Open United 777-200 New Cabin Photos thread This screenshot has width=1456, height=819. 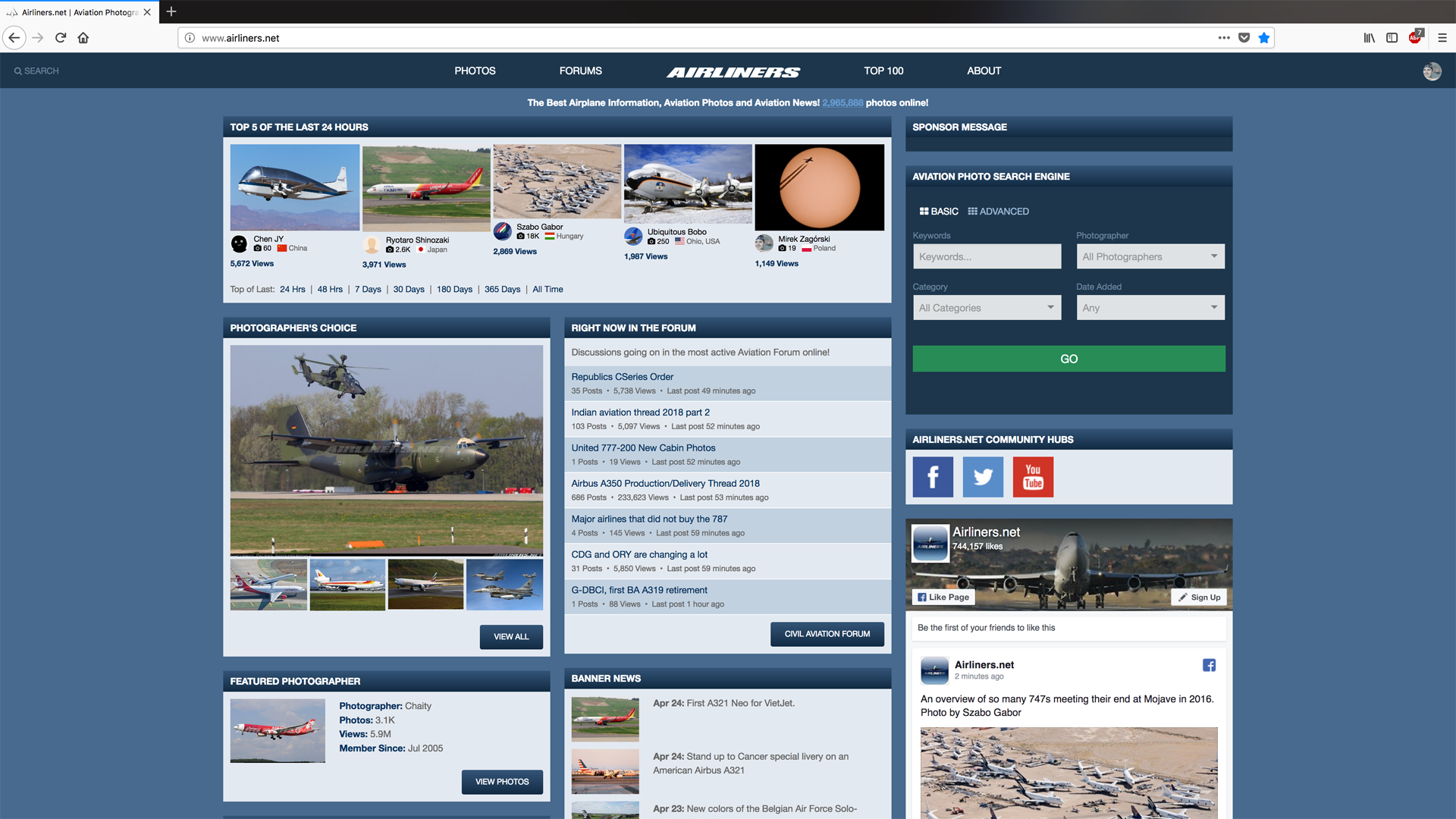[643, 448]
